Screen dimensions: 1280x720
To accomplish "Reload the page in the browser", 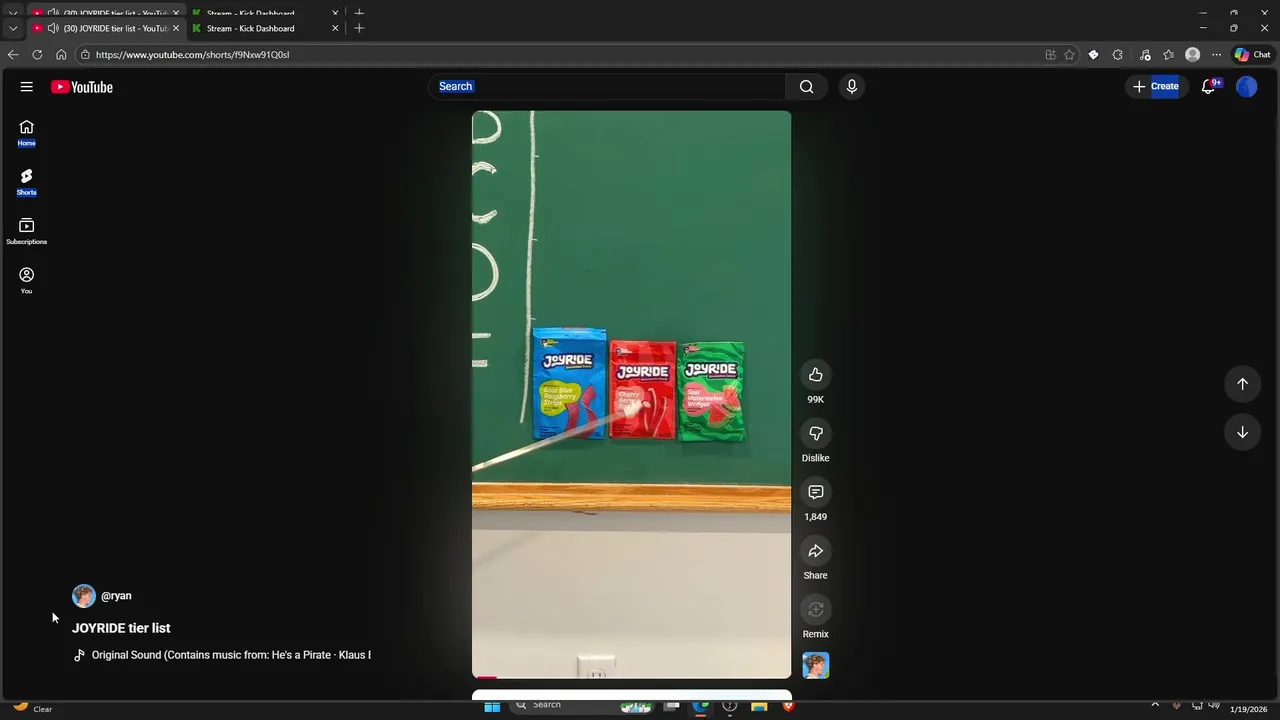I will (x=37, y=55).
